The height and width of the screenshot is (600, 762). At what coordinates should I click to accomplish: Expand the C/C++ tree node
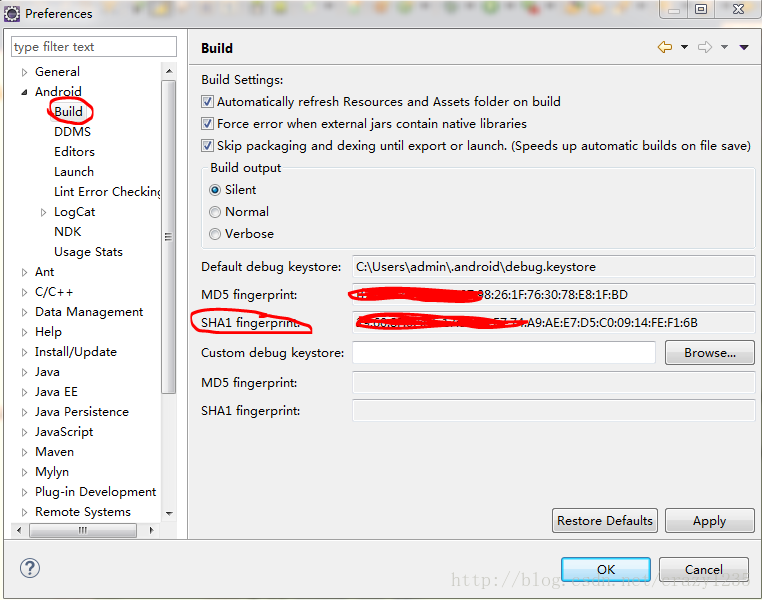point(24,292)
